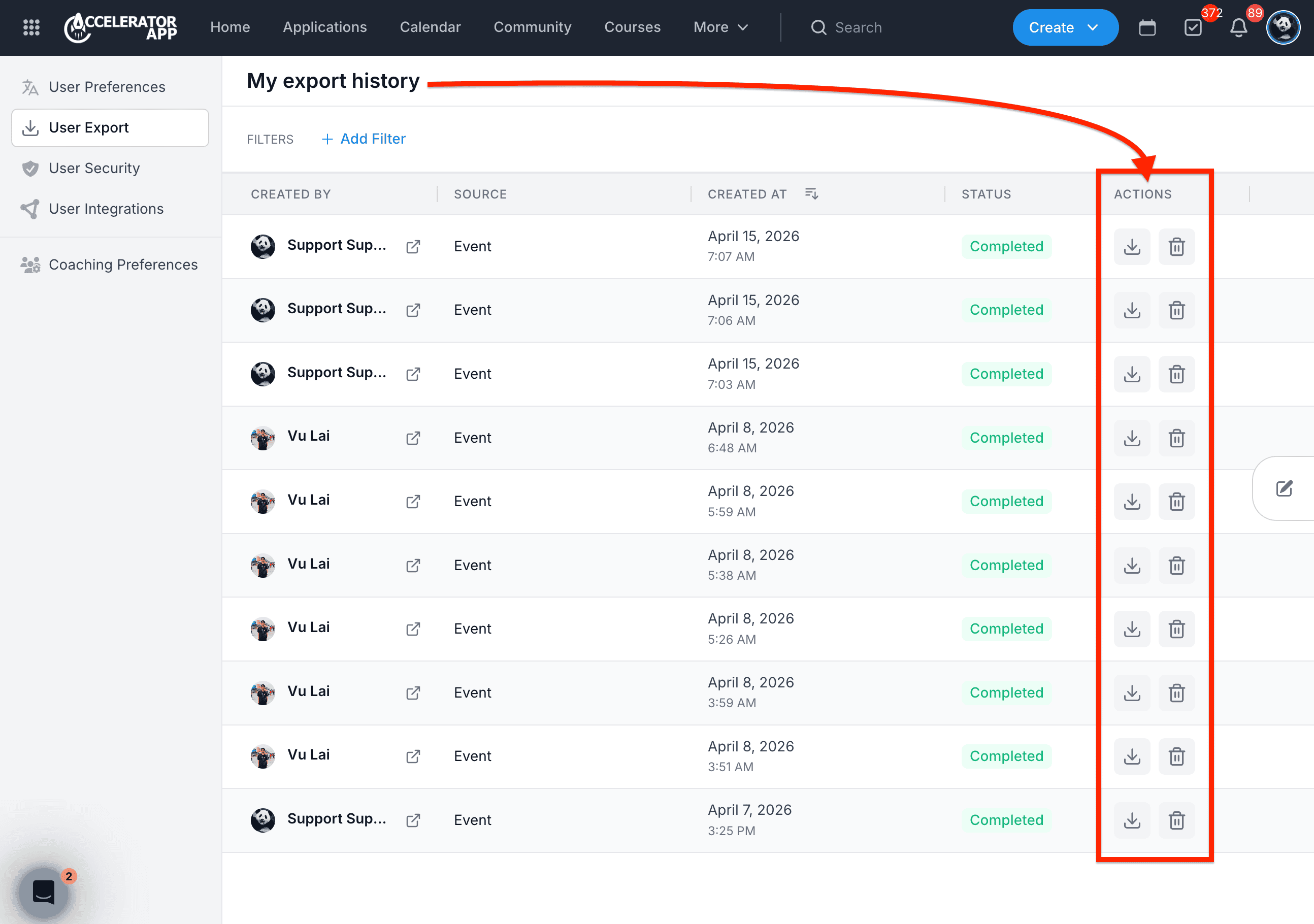Open User Security settings in the sidebar
Viewport: 1314px width, 924px height.
pyautogui.click(x=94, y=168)
